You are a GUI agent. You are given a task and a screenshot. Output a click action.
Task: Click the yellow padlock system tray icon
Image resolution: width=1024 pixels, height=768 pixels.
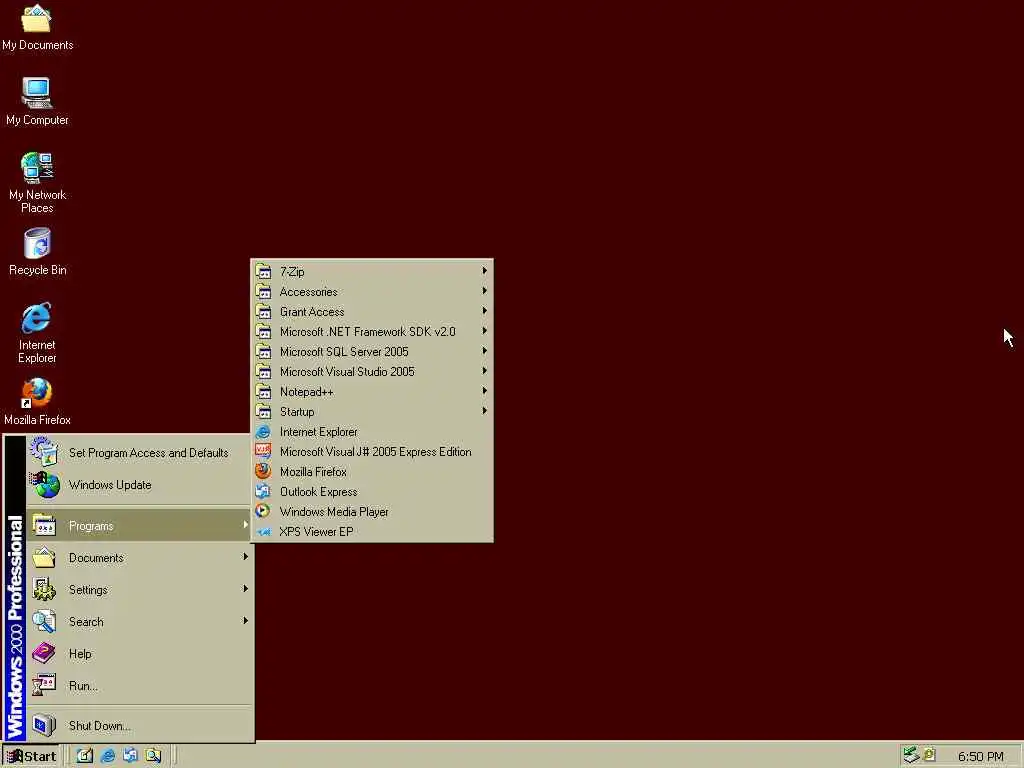pos(929,754)
